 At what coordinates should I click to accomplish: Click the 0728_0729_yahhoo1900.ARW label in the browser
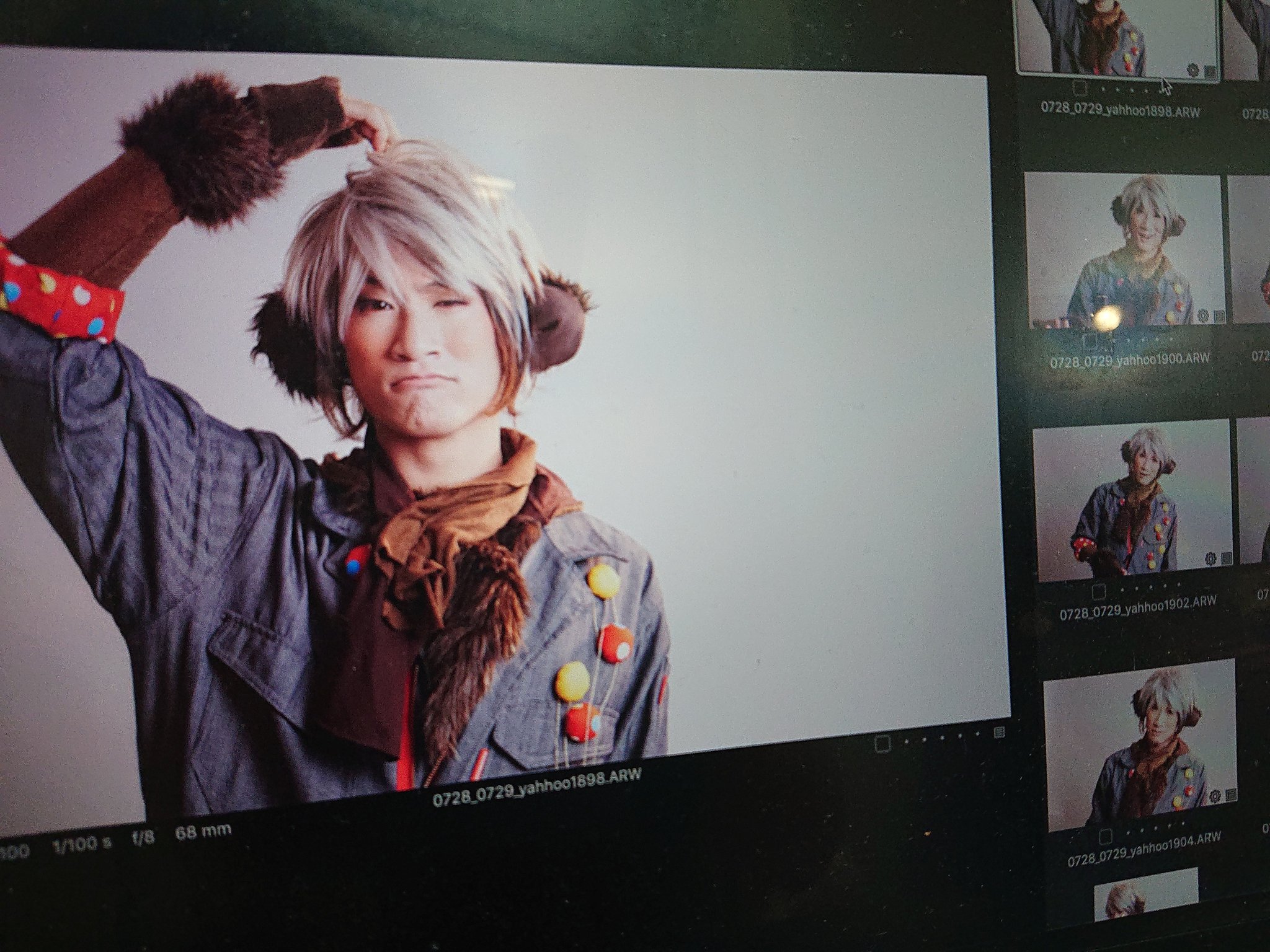[x=1130, y=361]
